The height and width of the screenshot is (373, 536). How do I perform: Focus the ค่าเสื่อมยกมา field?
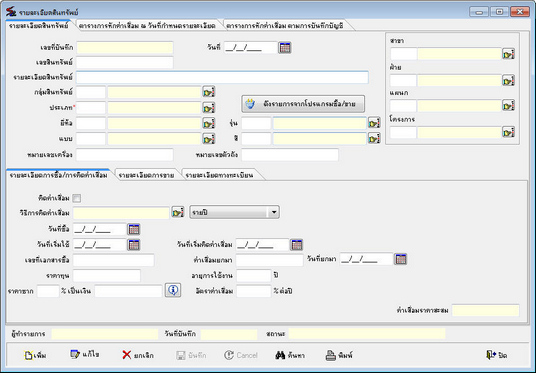click(x=269, y=260)
